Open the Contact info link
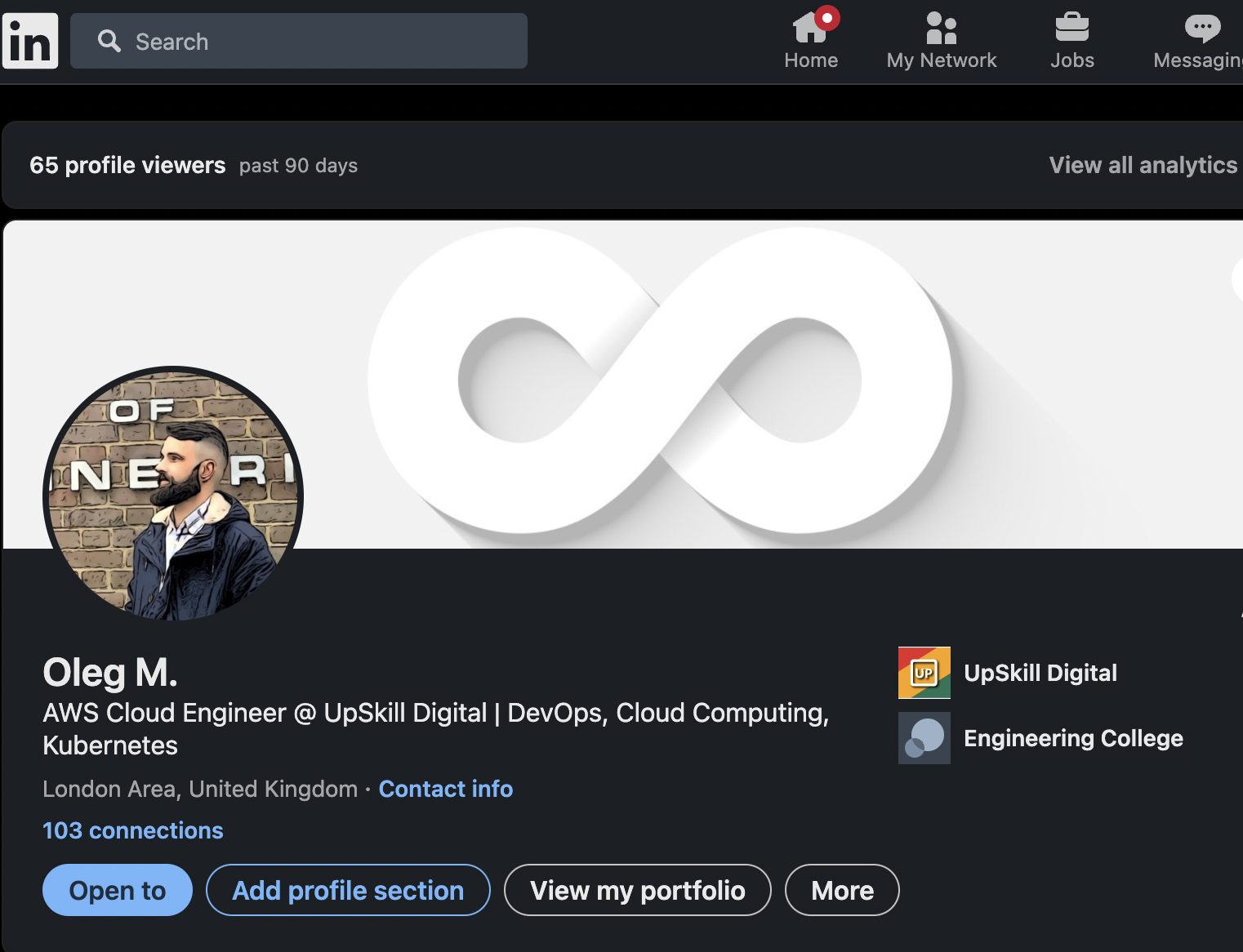Screen dimensions: 1243x952 [446, 789]
